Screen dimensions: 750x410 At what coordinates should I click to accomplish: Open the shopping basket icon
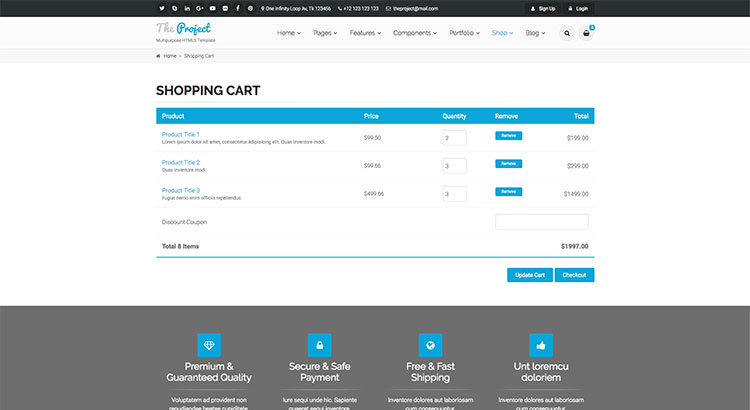(x=586, y=33)
